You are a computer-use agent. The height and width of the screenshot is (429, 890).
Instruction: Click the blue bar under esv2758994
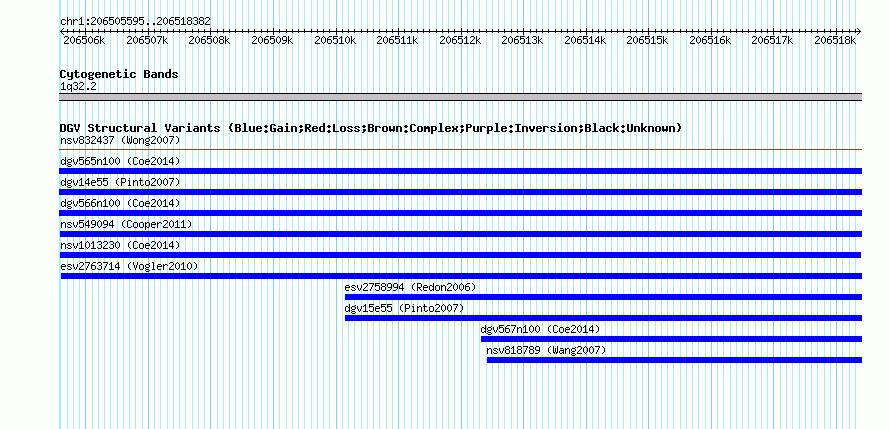[603, 297]
